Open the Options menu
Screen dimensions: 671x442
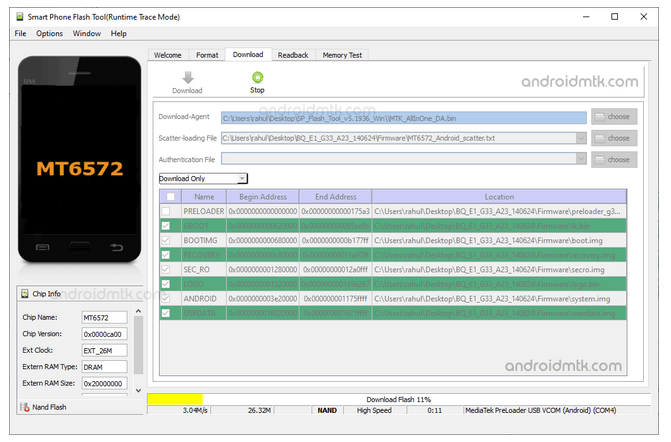[49, 33]
